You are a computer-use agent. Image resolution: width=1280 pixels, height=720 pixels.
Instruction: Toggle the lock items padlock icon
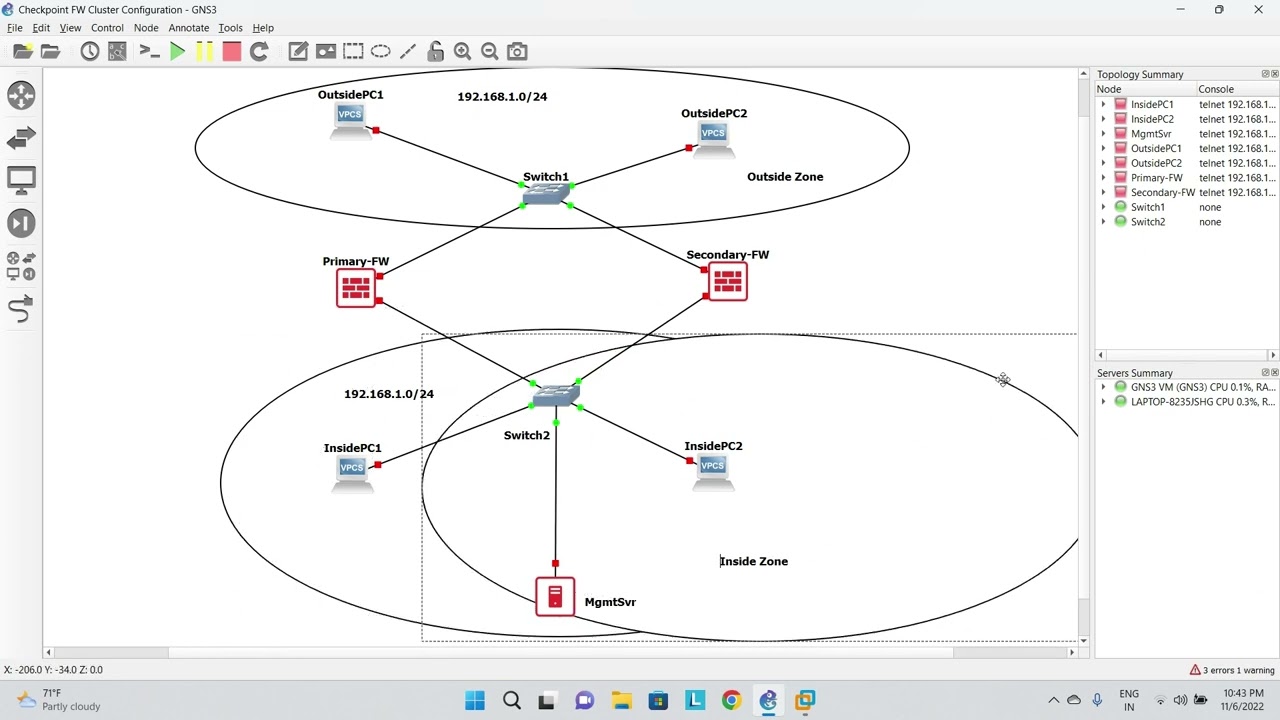[435, 51]
